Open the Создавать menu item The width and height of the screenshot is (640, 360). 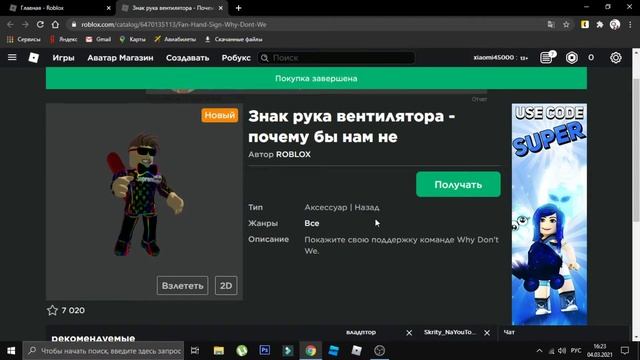[x=187, y=58]
